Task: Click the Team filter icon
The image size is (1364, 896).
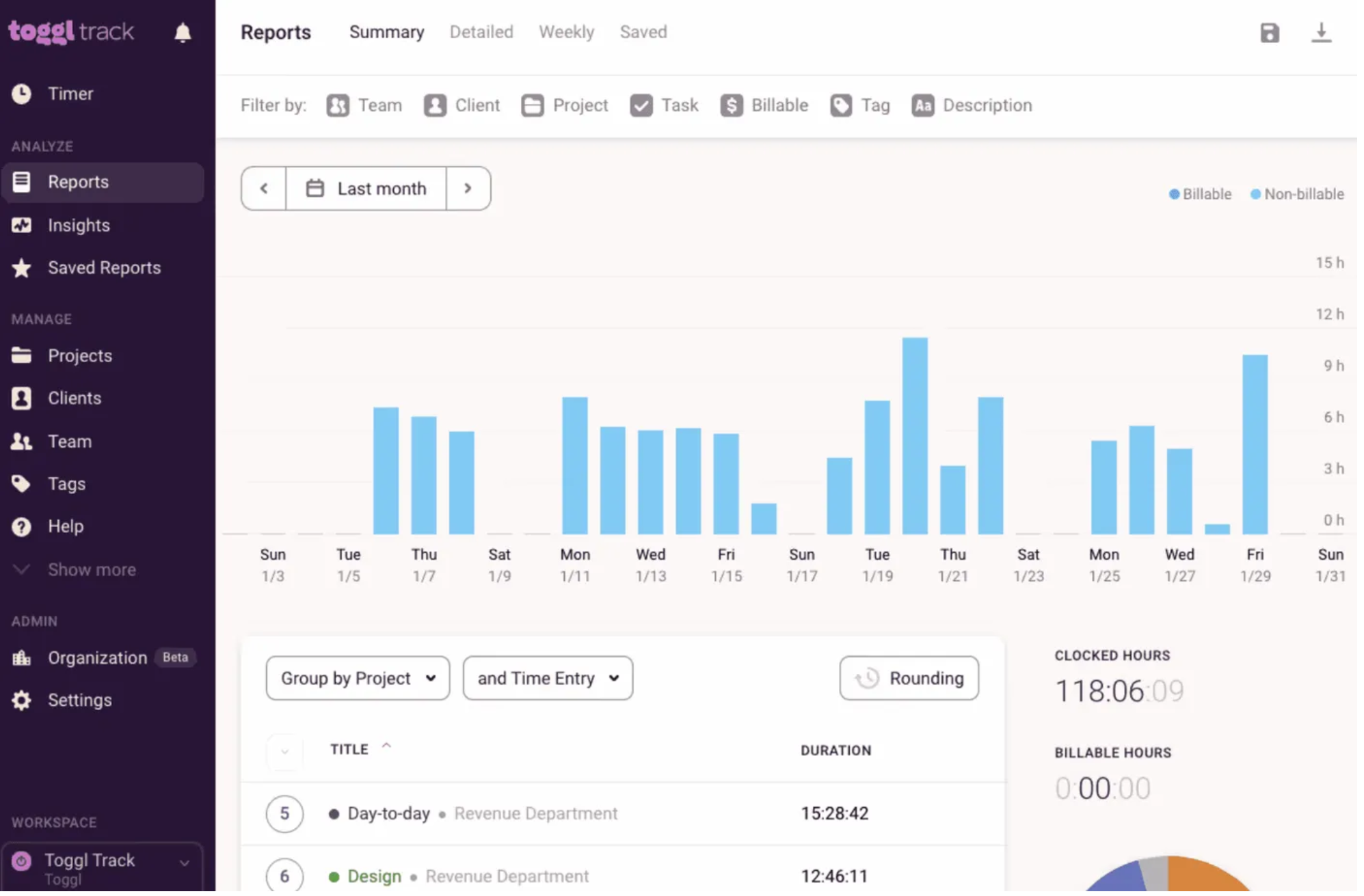Action: pos(338,105)
